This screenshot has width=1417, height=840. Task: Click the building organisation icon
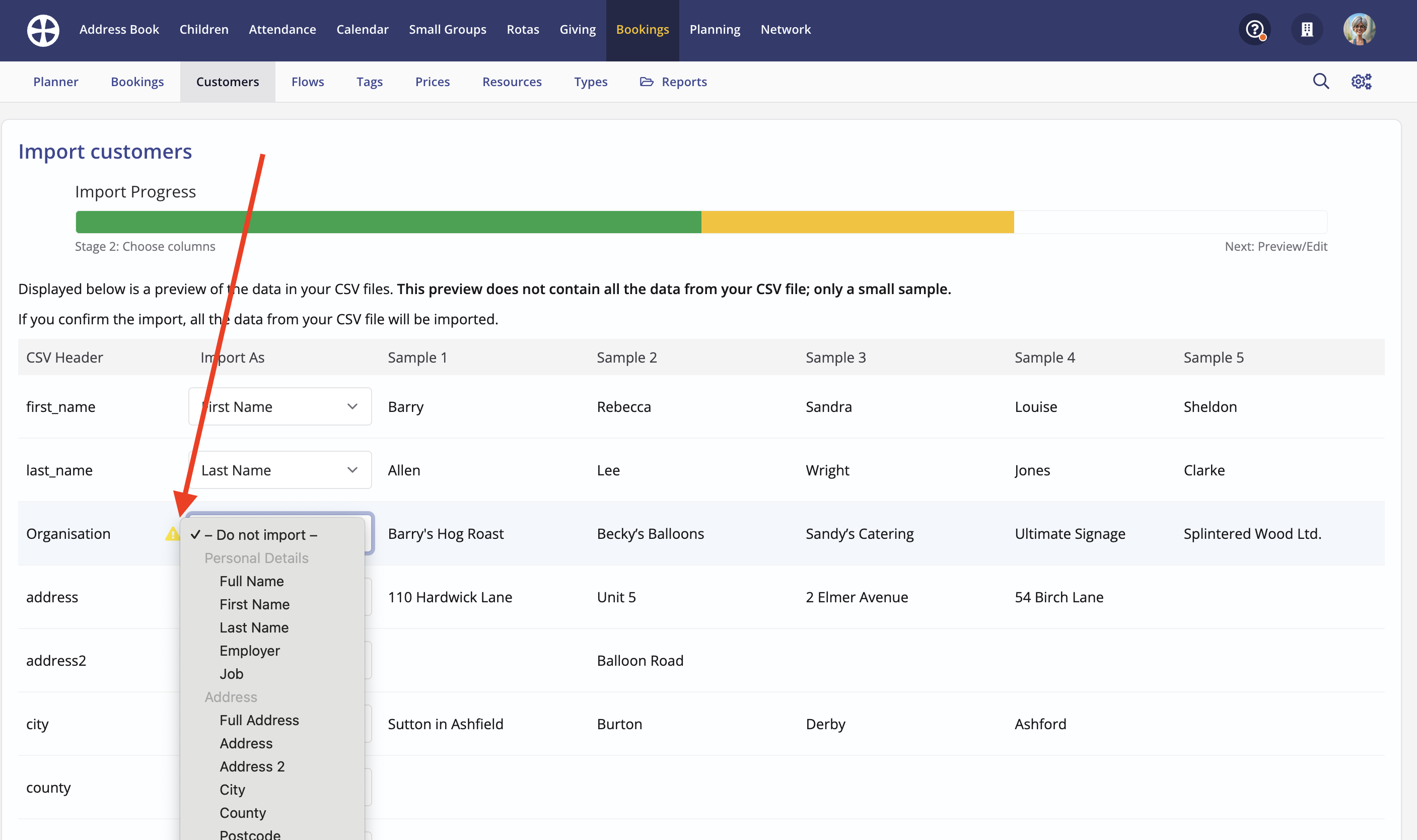pos(1307,29)
